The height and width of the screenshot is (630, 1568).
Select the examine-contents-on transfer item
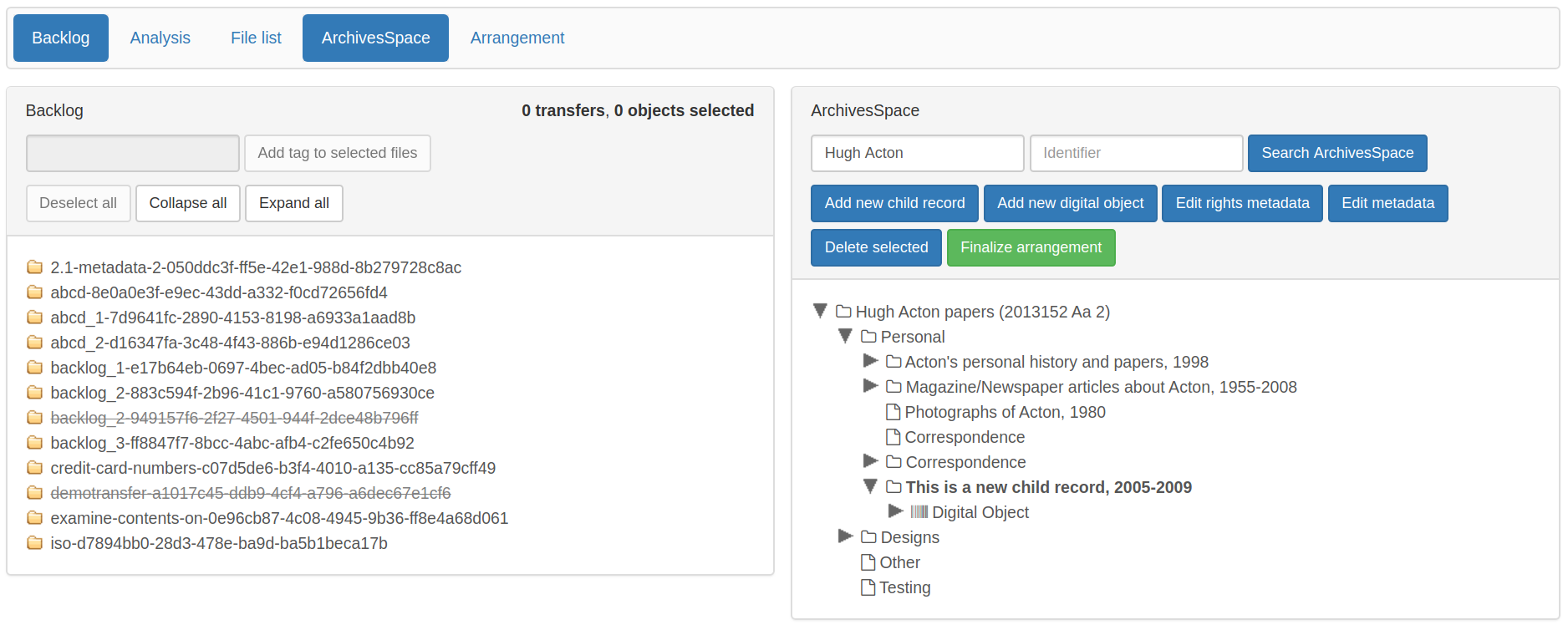pos(279,518)
